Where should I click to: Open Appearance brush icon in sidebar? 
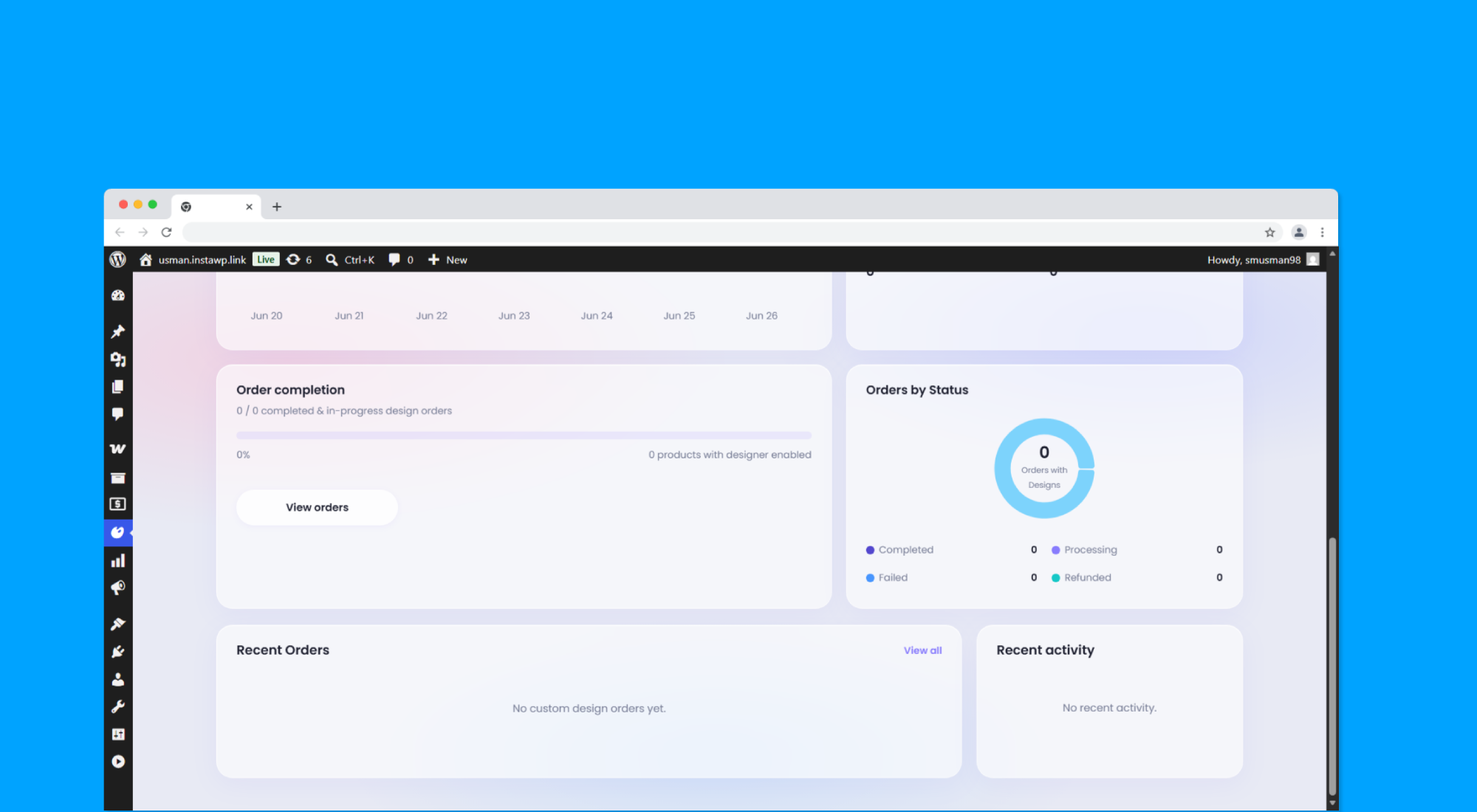click(118, 624)
